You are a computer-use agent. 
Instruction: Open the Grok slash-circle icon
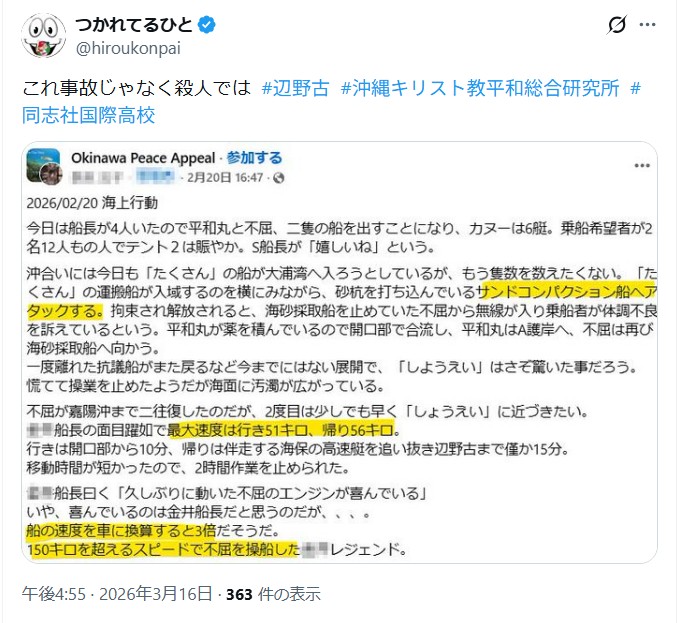pos(617,25)
